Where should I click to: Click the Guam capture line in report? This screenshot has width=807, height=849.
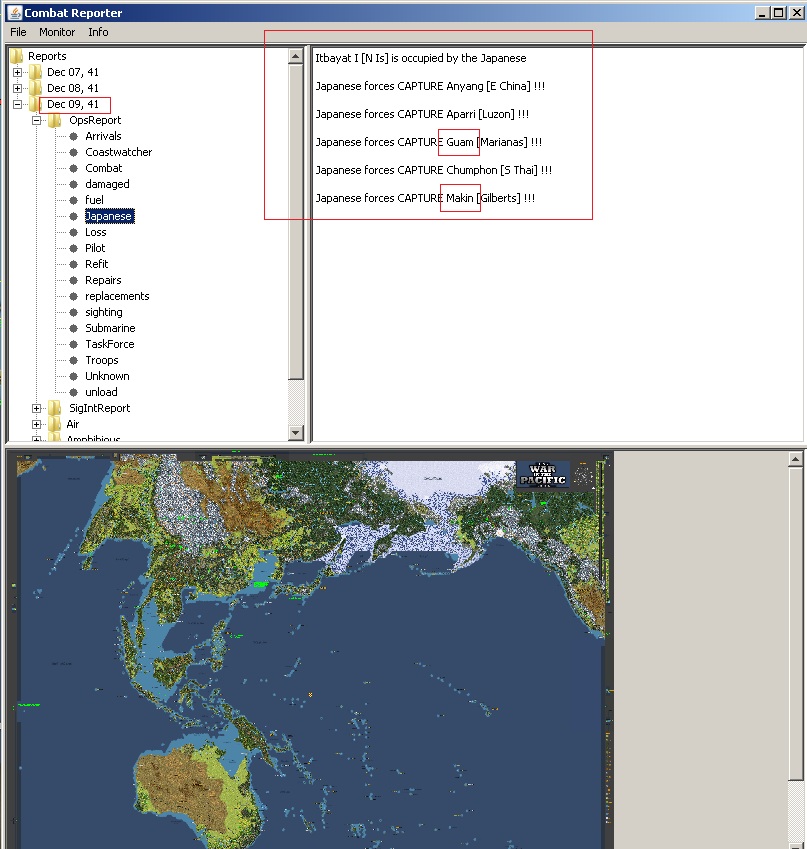(x=428, y=142)
